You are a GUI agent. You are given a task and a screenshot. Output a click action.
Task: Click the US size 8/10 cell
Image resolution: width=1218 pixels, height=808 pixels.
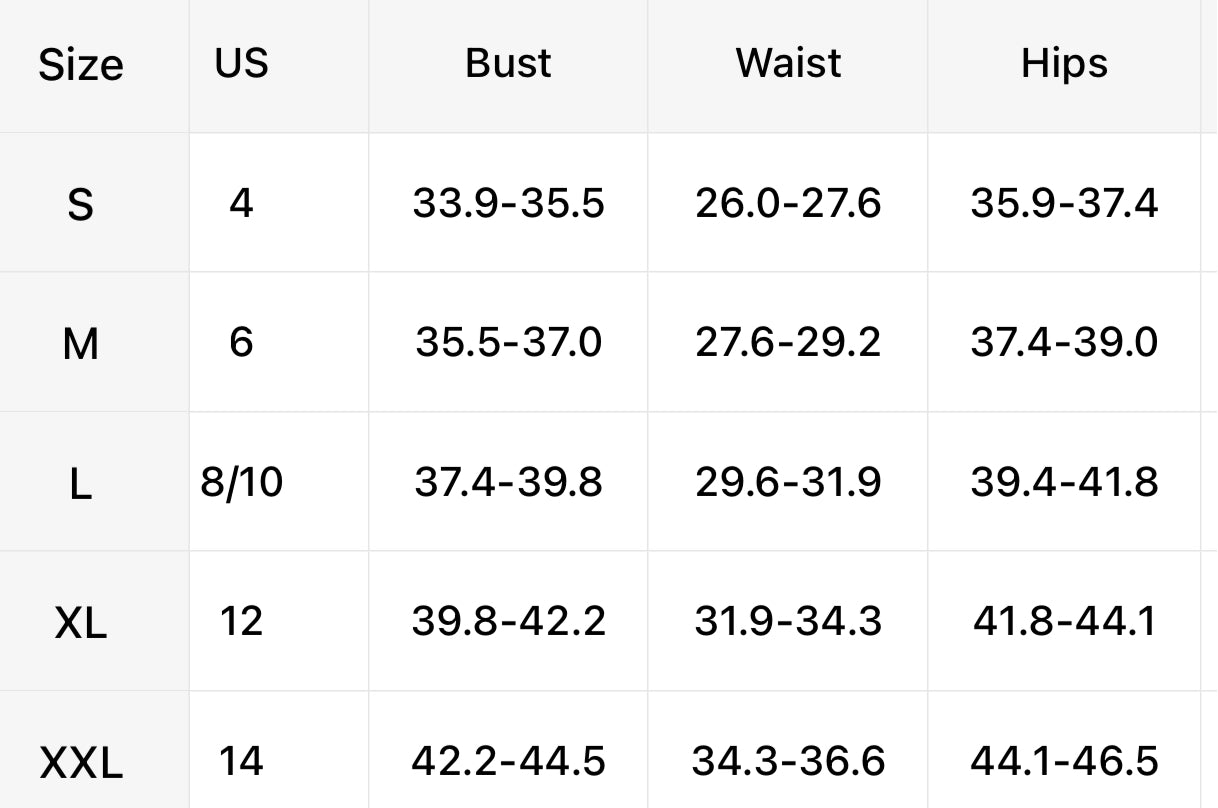click(241, 483)
